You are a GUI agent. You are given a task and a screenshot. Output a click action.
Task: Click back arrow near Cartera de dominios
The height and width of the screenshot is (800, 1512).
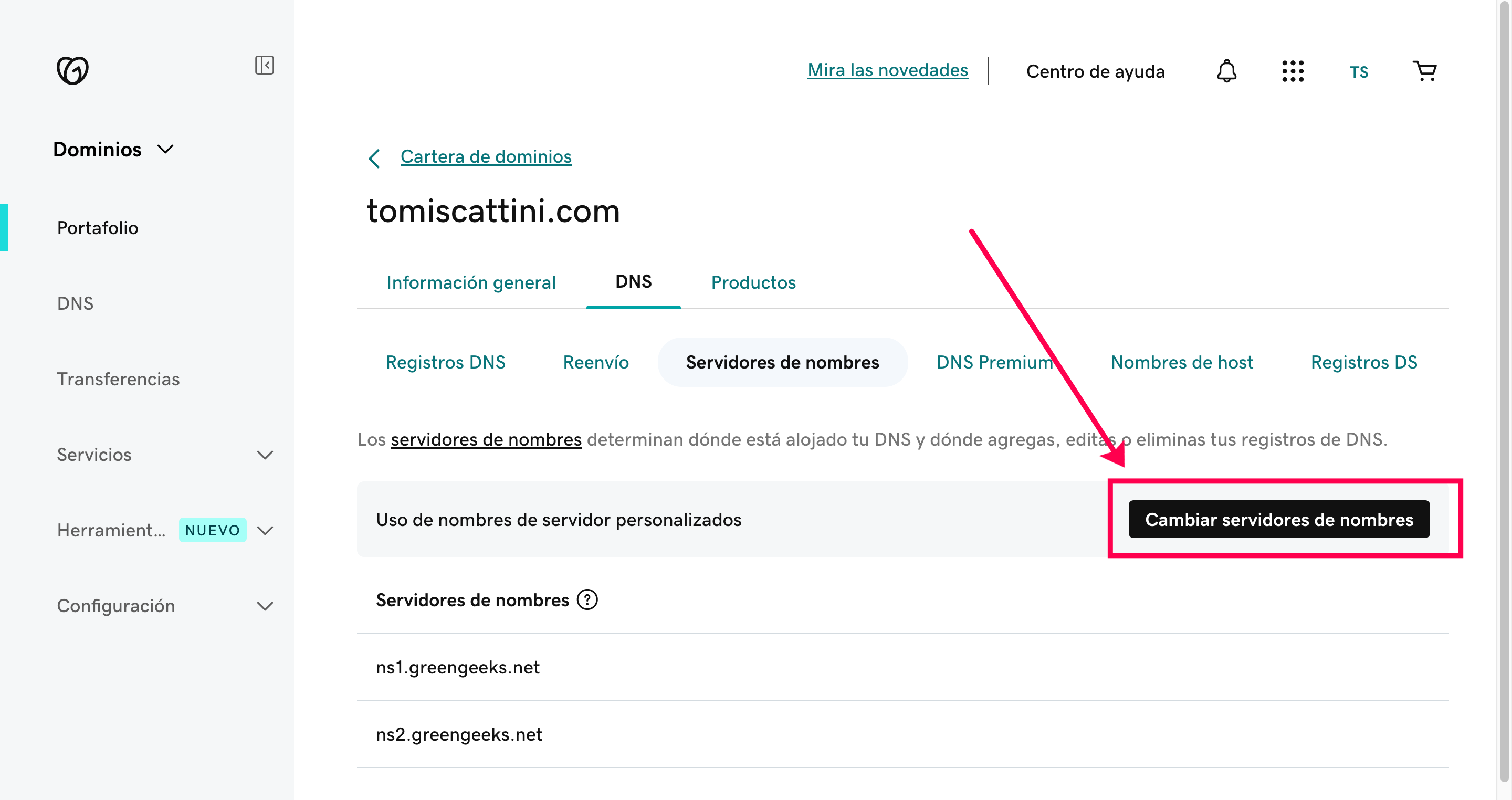(374, 158)
